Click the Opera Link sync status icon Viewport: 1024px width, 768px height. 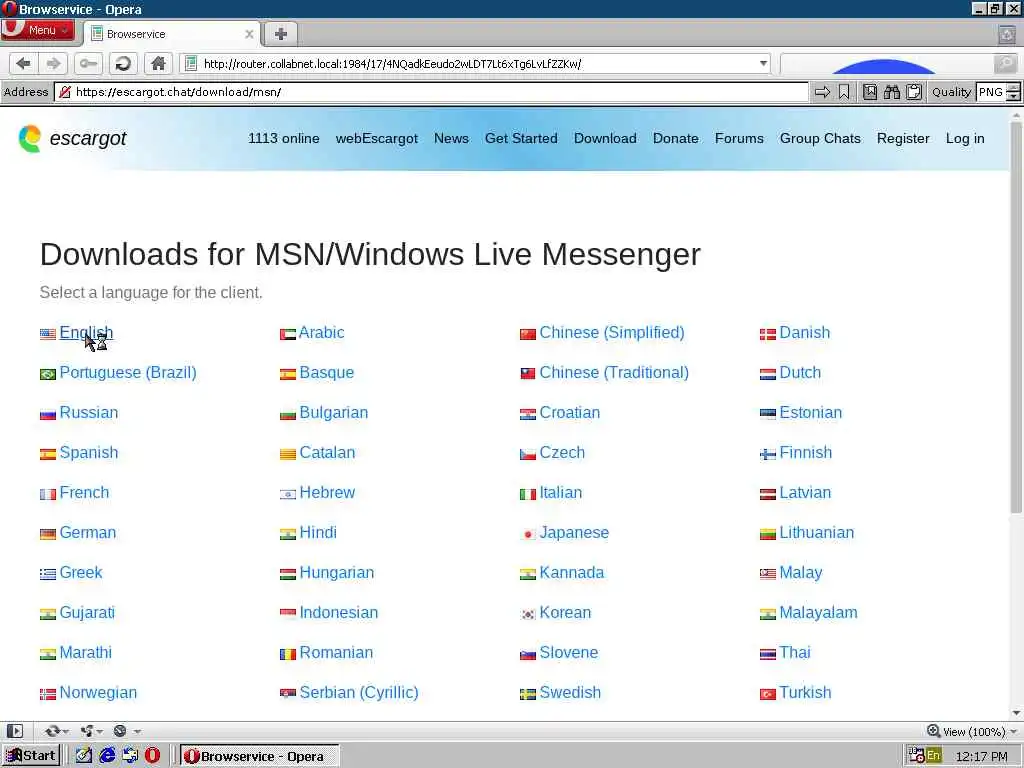click(52, 731)
